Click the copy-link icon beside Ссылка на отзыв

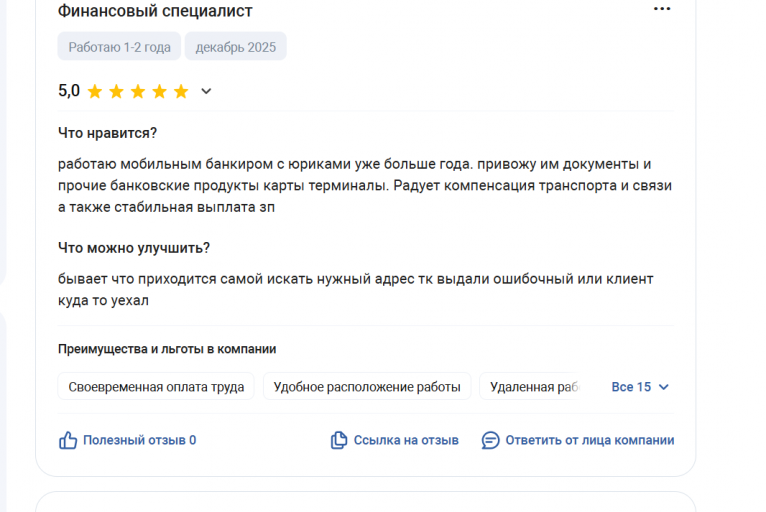[339, 440]
